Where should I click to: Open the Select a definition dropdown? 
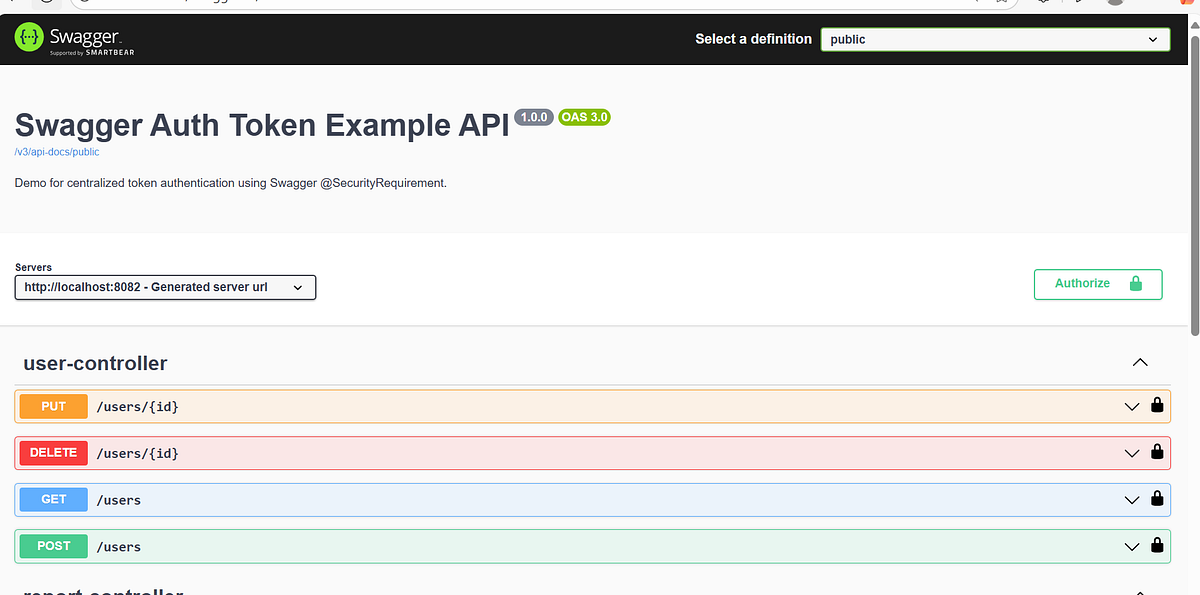tap(994, 39)
